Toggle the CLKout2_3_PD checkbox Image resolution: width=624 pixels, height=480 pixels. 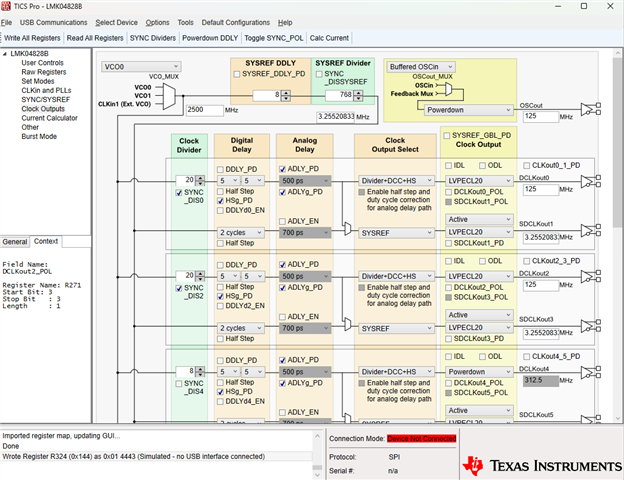(x=526, y=261)
